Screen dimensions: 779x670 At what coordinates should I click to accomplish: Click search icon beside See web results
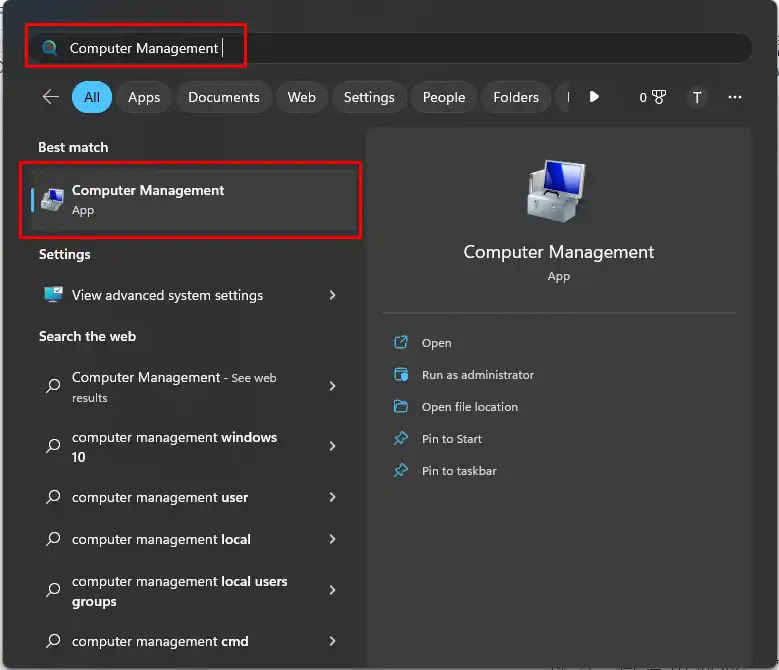[x=53, y=386]
